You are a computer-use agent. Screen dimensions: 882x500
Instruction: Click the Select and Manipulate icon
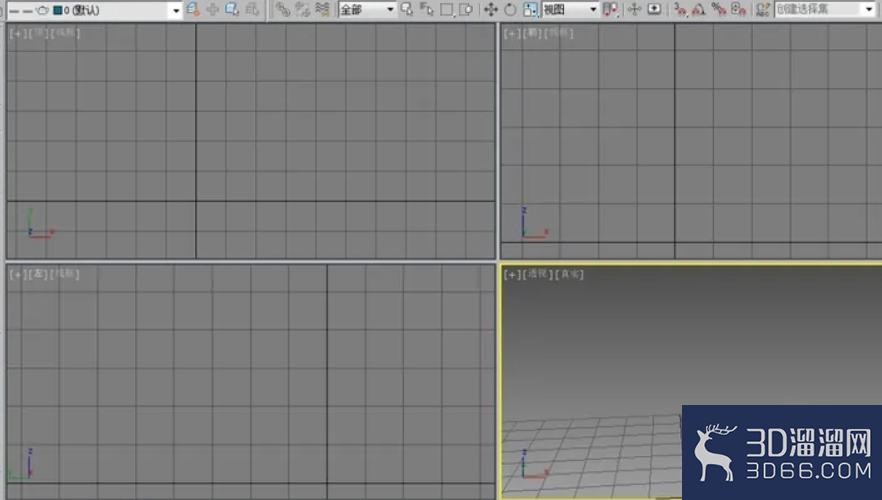634,10
